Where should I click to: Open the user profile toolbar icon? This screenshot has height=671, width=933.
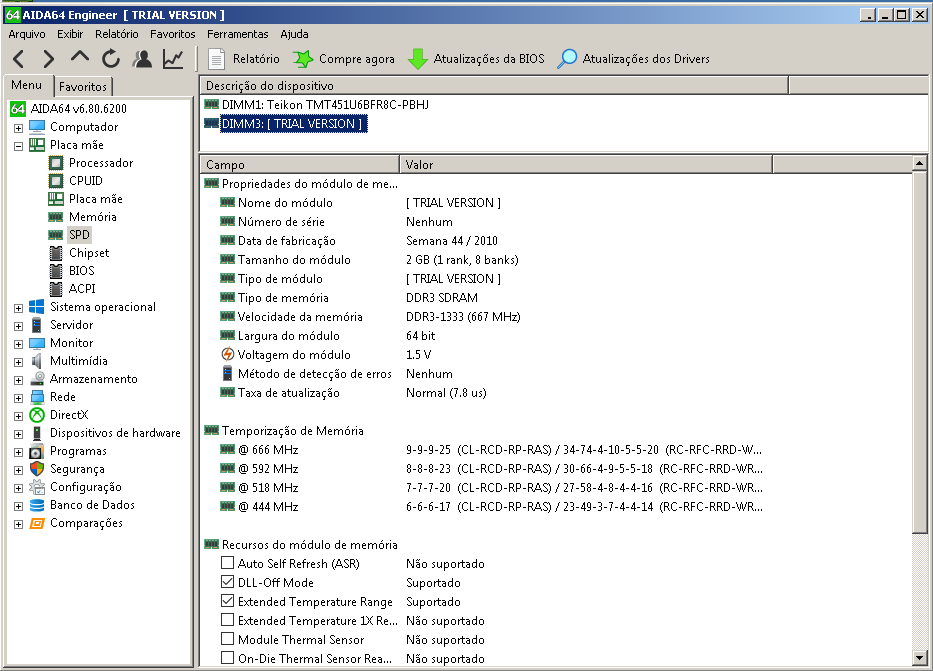click(x=142, y=59)
